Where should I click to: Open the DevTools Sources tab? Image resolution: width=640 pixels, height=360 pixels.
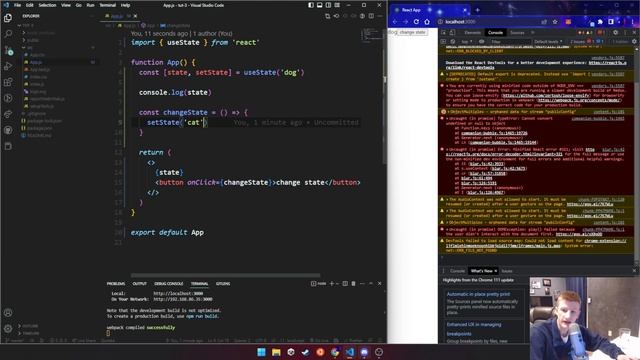[517, 33]
